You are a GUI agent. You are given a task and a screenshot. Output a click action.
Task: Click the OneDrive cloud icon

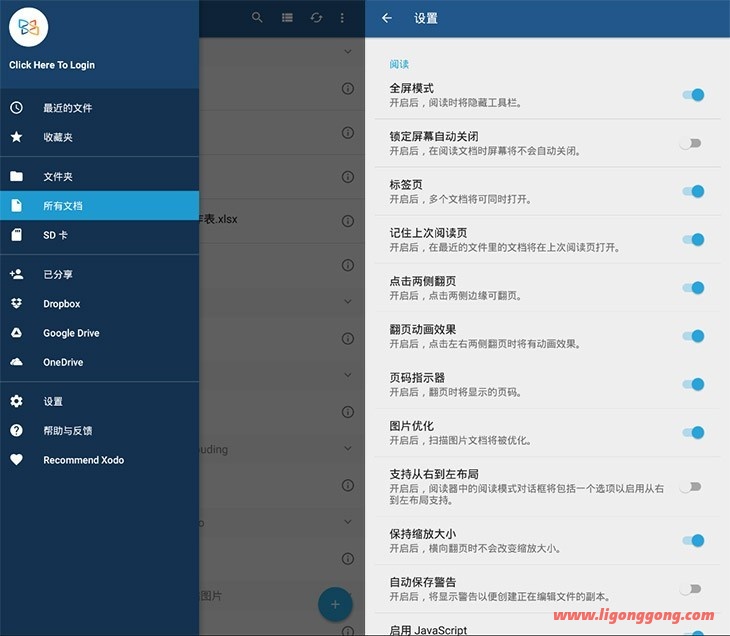pyautogui.click(x=16, y=362)
